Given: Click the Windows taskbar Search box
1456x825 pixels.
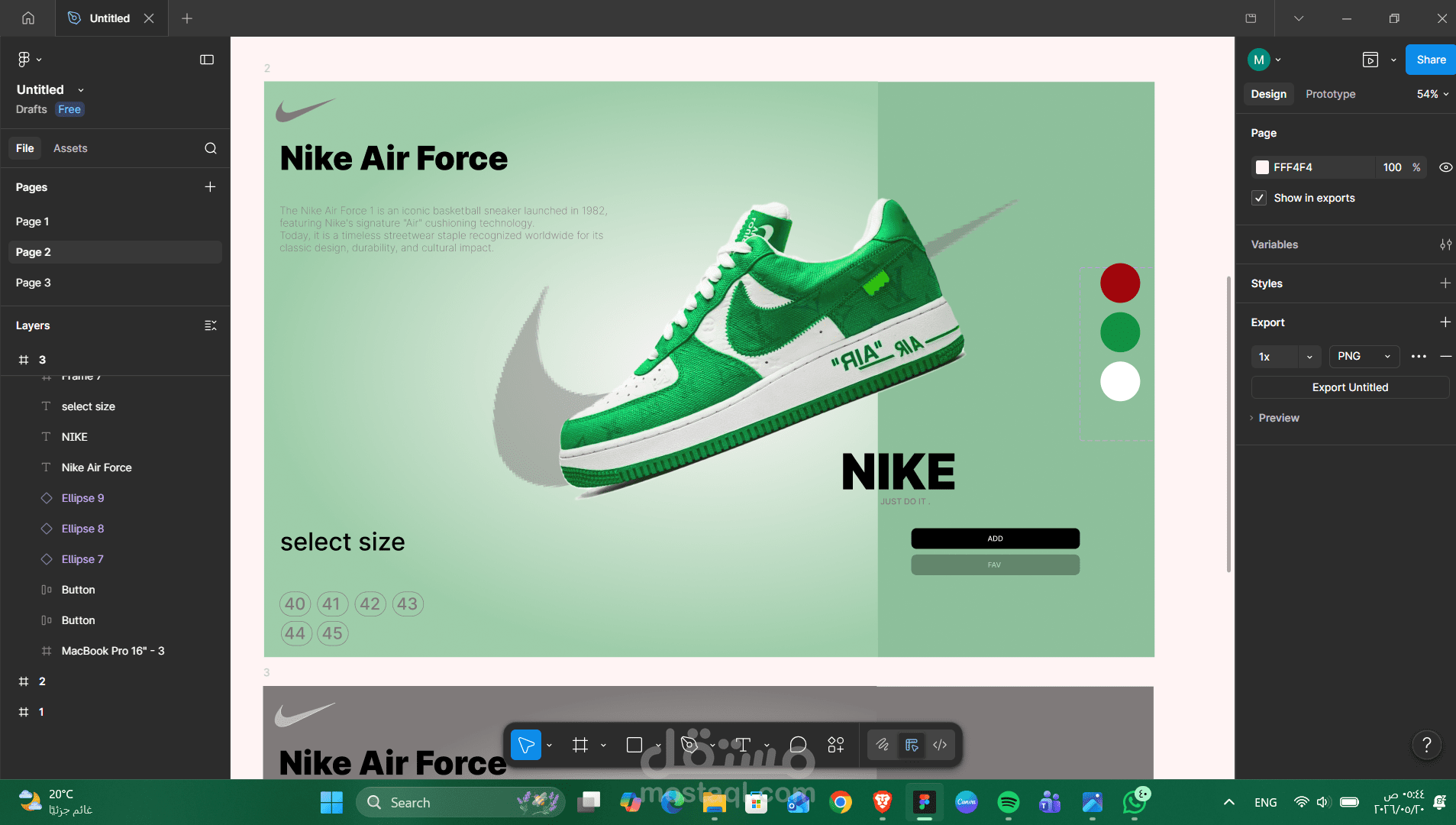Looking at the screenshot, I should (460, 802).
